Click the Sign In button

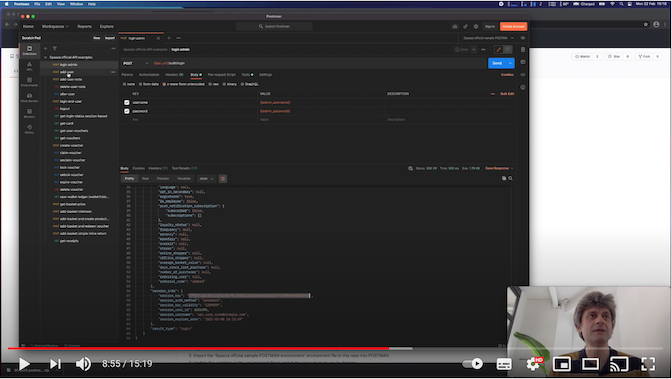click(x=490, y=27)
